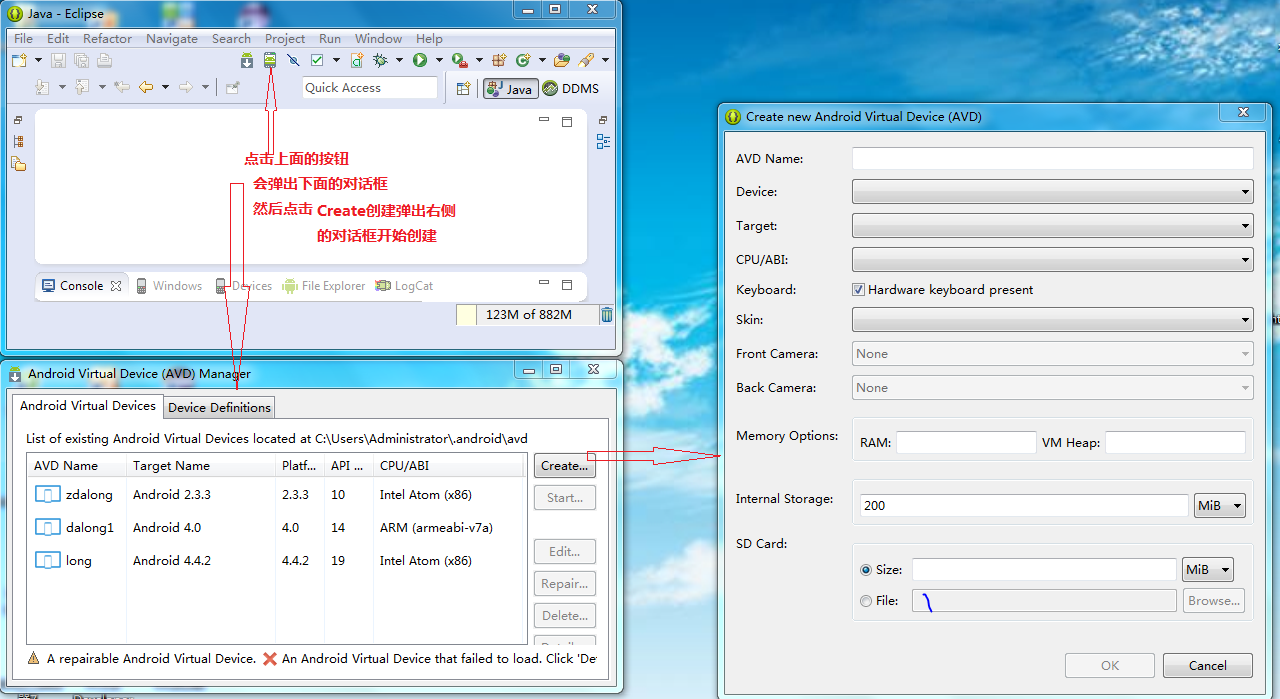Screen dimensions: 1280x699
Task: Click the Pin Editor icon
Action: click(x=233, y=87)
